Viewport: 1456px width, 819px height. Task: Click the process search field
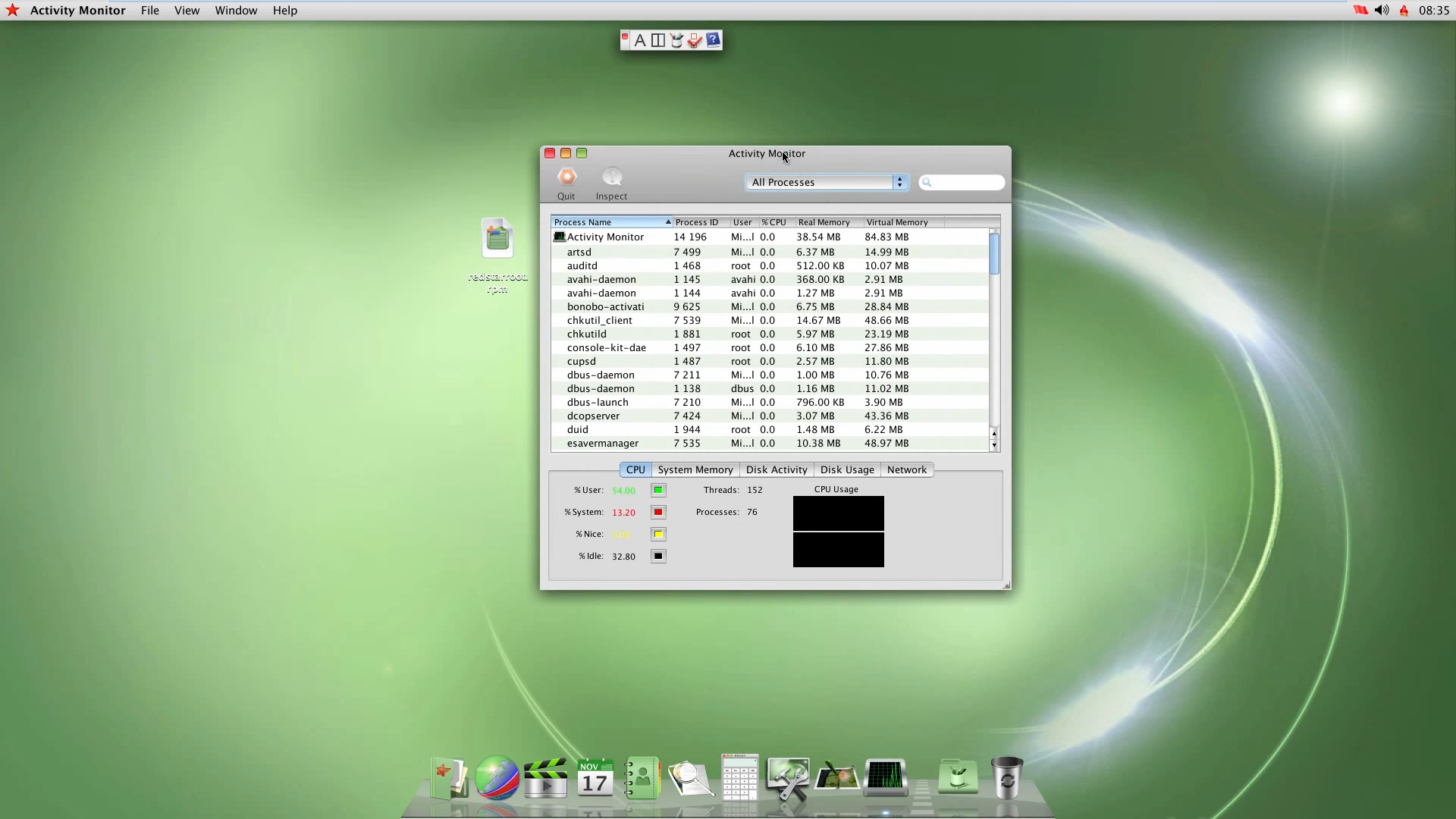(x=962, y=183)
